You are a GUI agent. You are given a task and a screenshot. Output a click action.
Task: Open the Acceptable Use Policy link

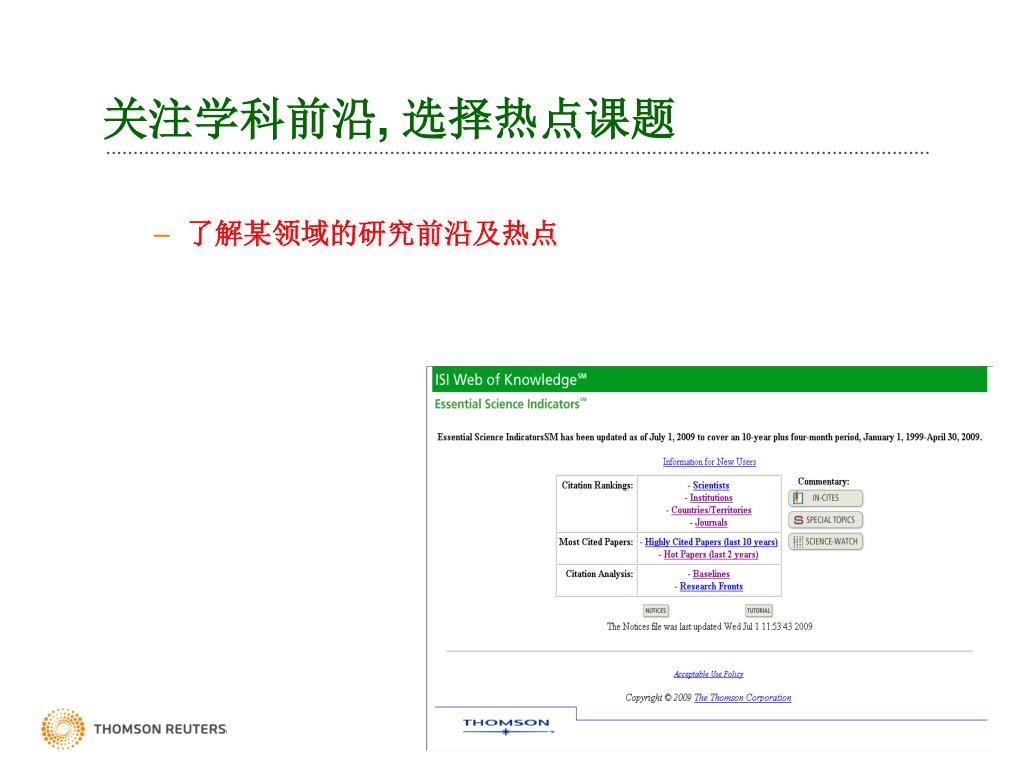pos(709,674)
